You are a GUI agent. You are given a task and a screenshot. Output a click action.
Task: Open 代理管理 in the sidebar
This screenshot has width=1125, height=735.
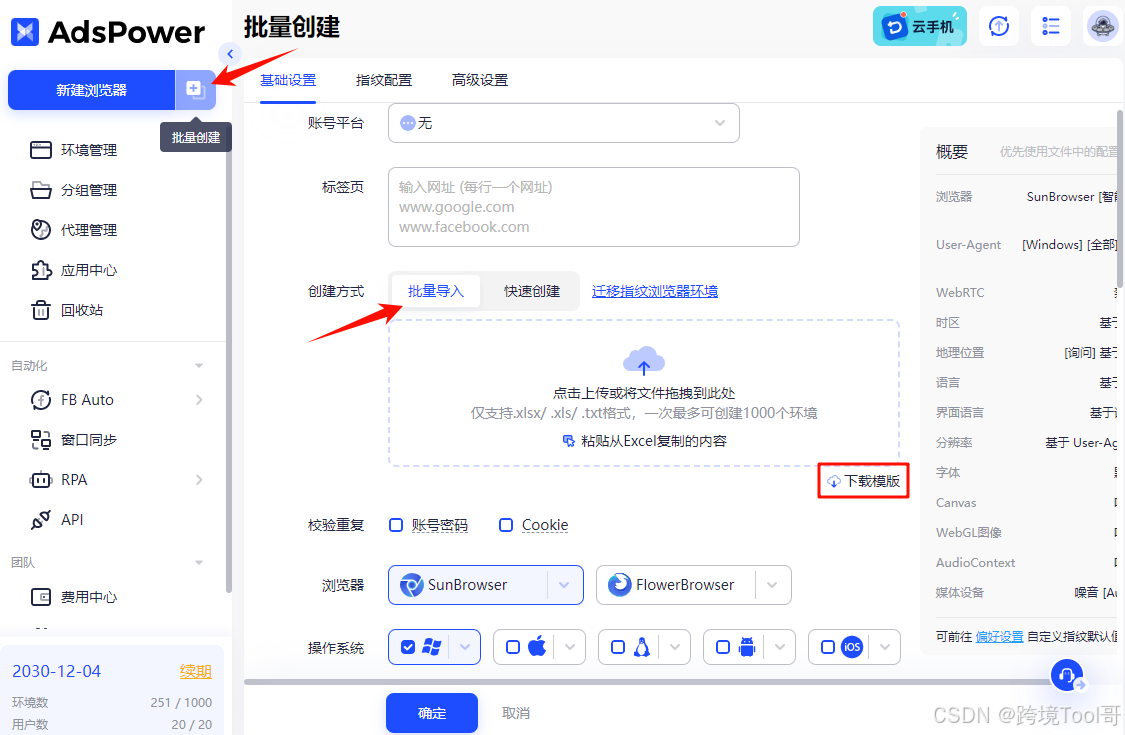(x=74, y=230)
